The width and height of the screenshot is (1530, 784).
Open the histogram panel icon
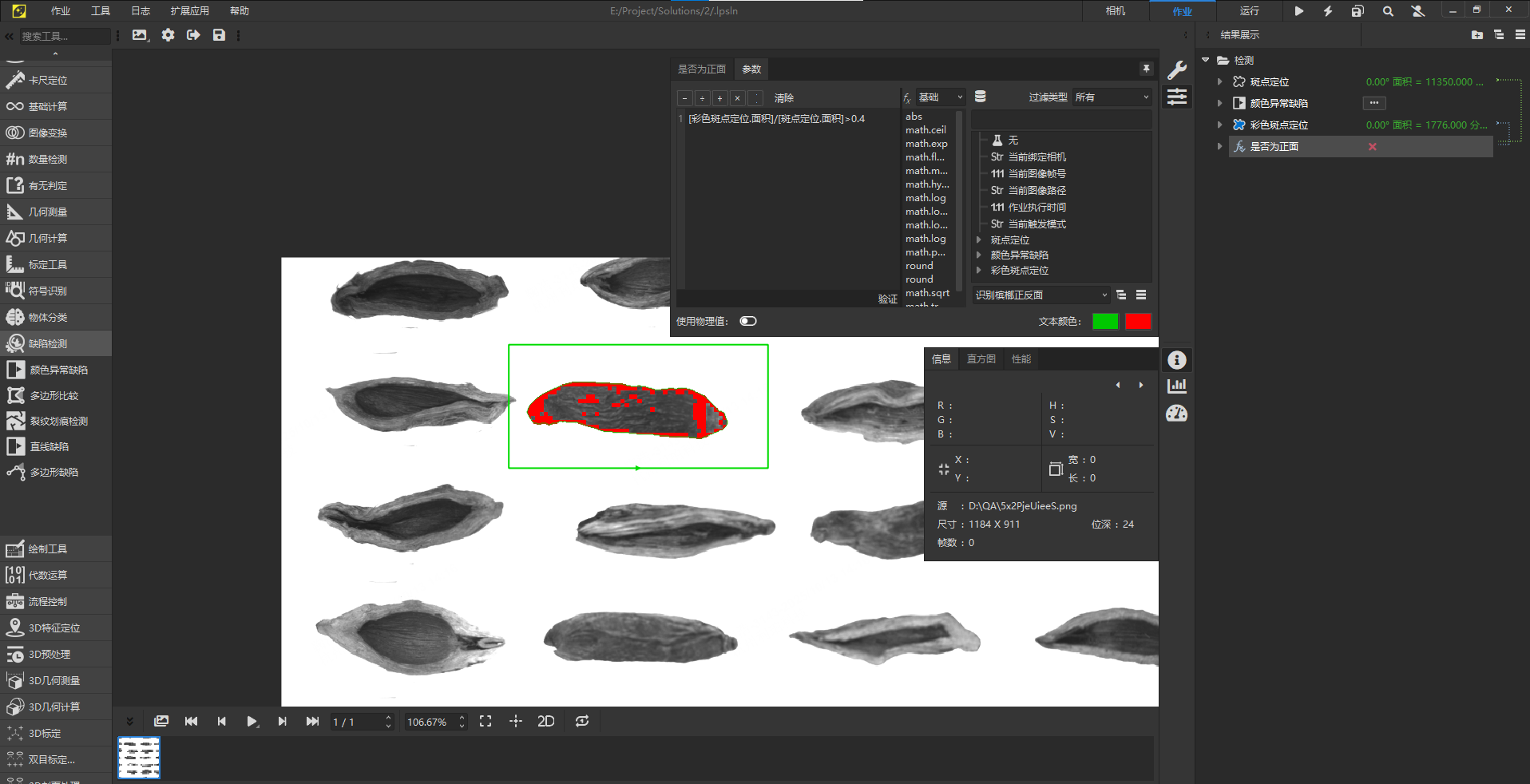tap(1176, 386)
